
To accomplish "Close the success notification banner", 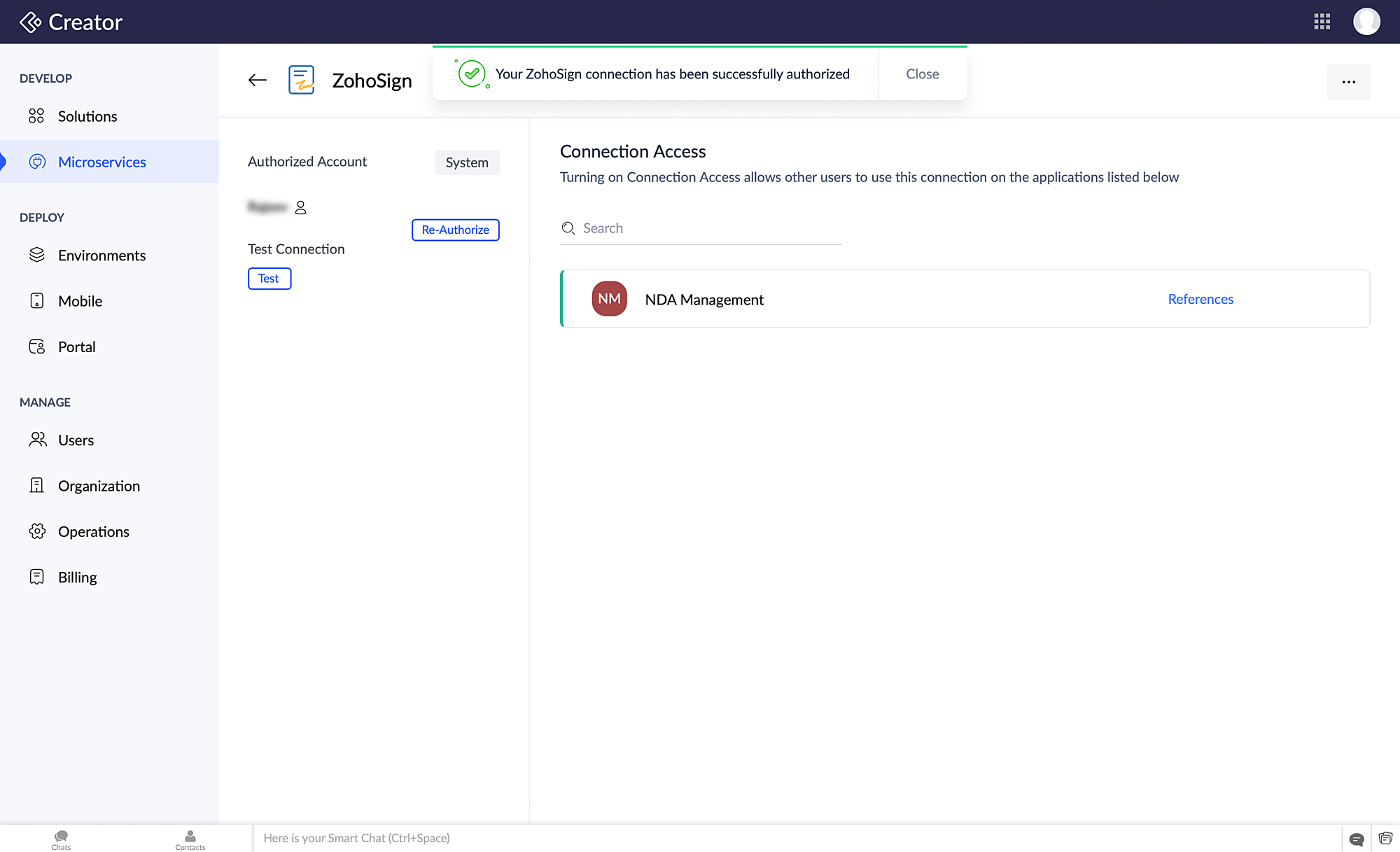I will (x=922, y=74).
